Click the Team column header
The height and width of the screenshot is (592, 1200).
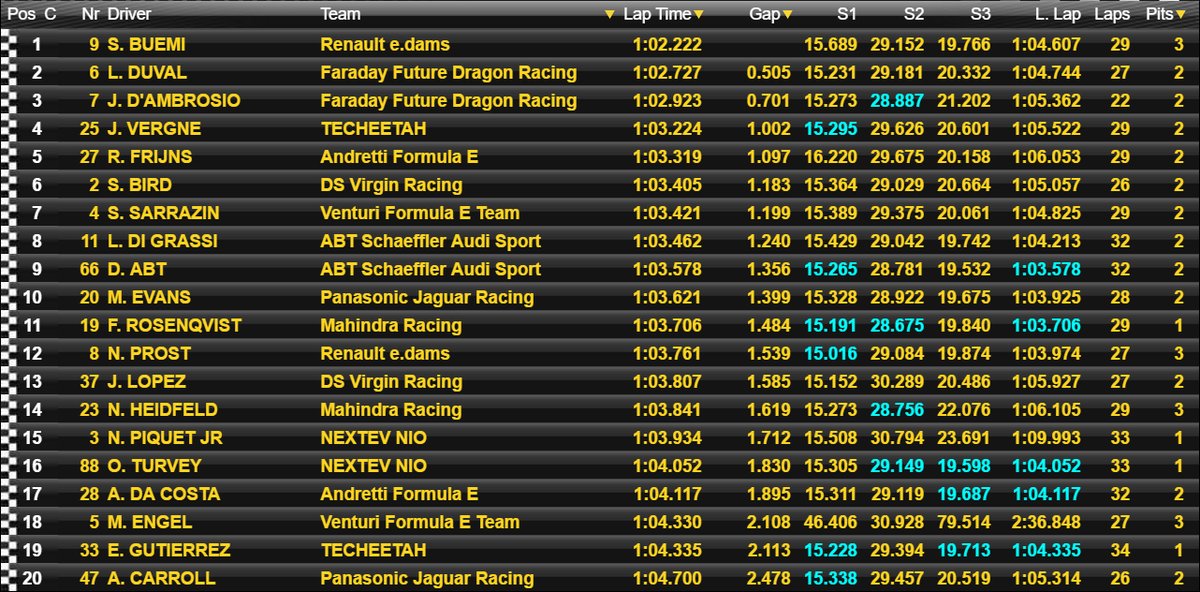click(340, 15)
